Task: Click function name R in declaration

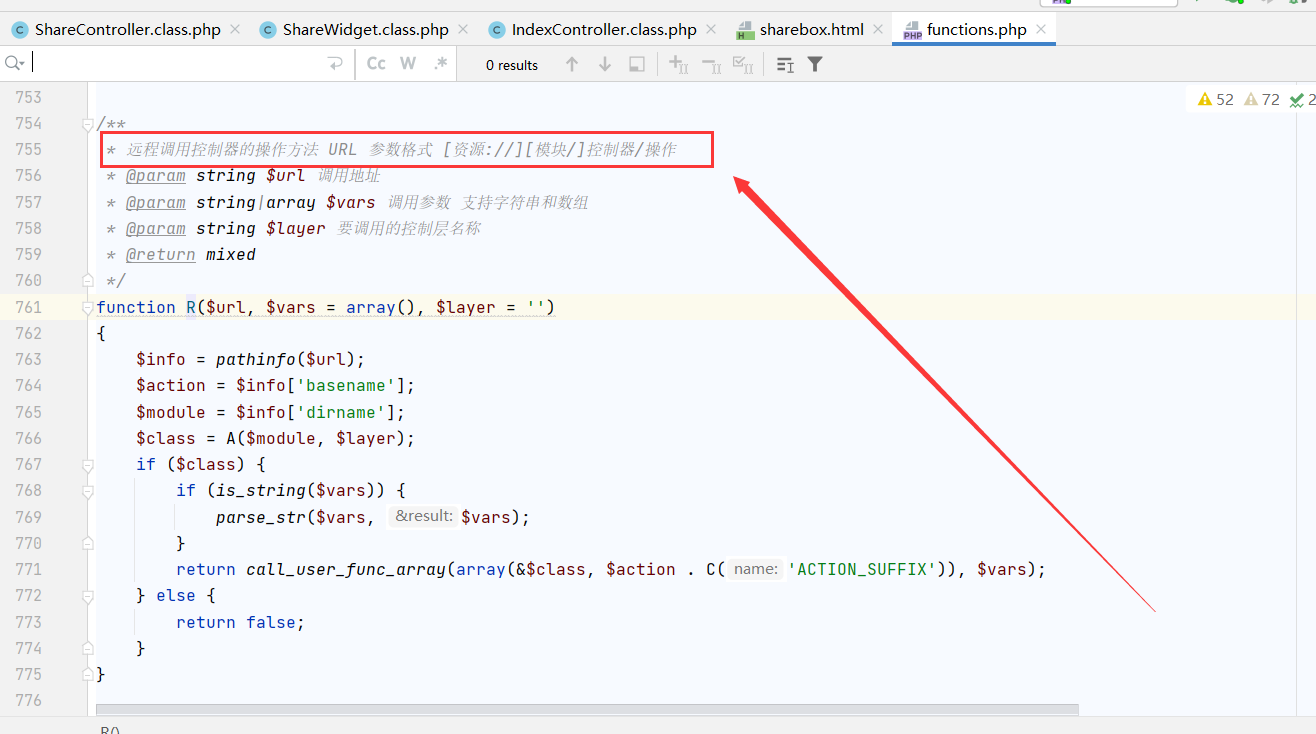Action: tap(191, 307)
